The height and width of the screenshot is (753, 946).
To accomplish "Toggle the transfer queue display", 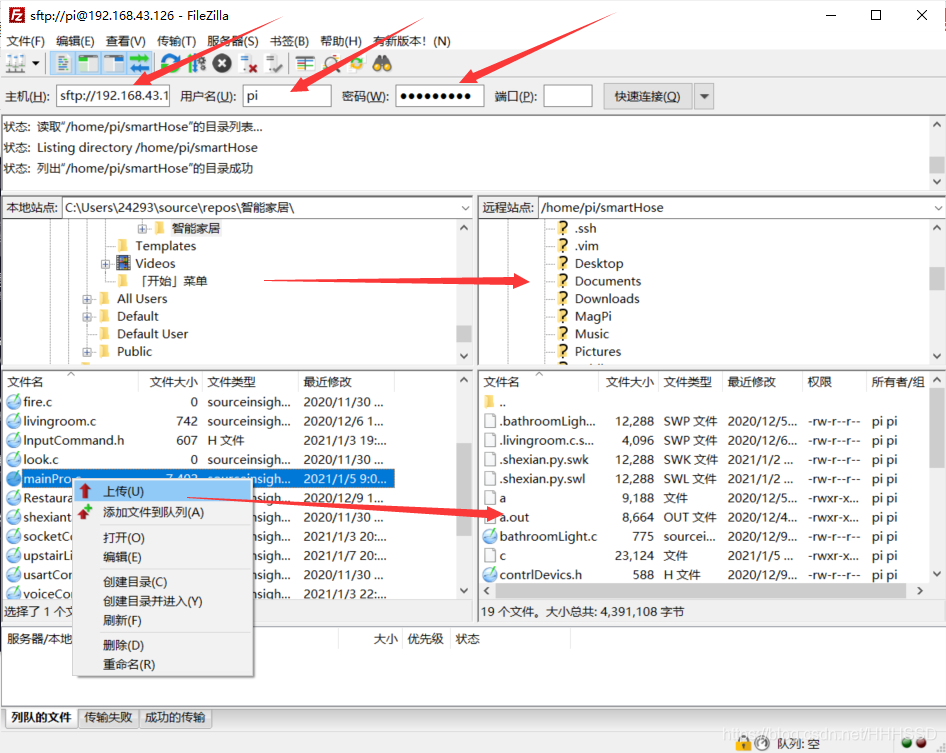I will (139, 63).
